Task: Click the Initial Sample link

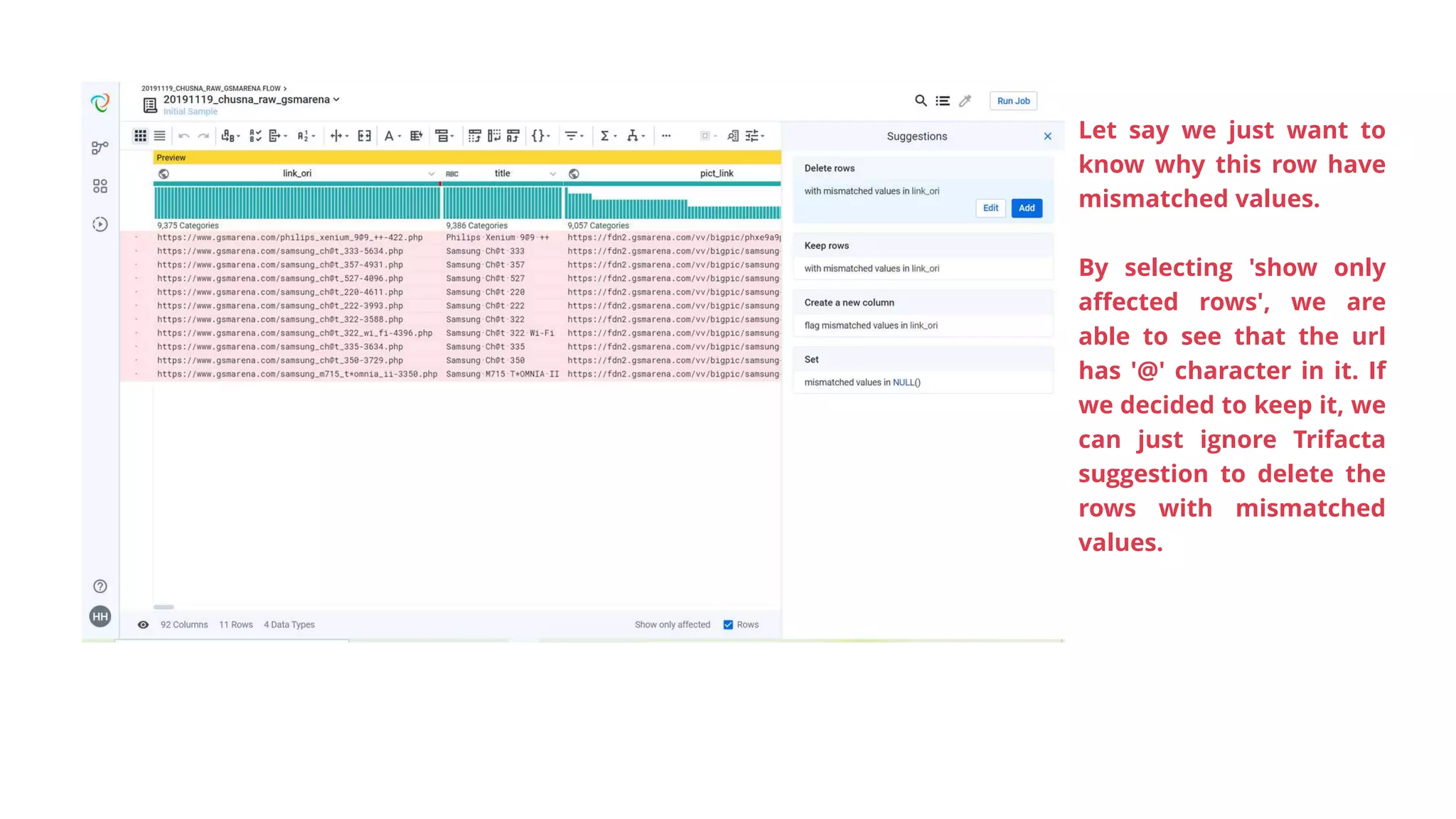Action: tap(191, 112)
